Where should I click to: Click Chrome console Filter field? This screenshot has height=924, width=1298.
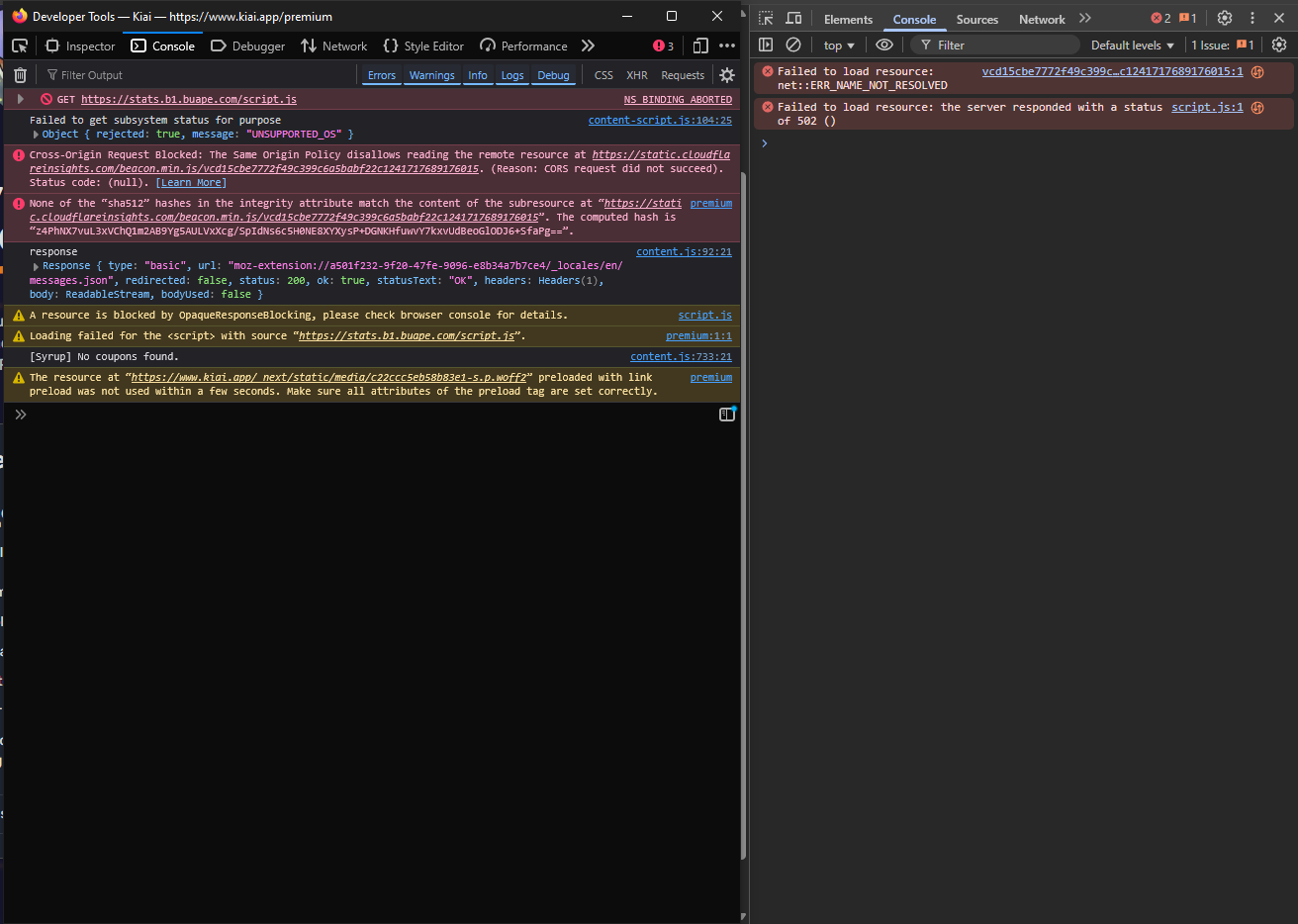click(x=994, y=46)
